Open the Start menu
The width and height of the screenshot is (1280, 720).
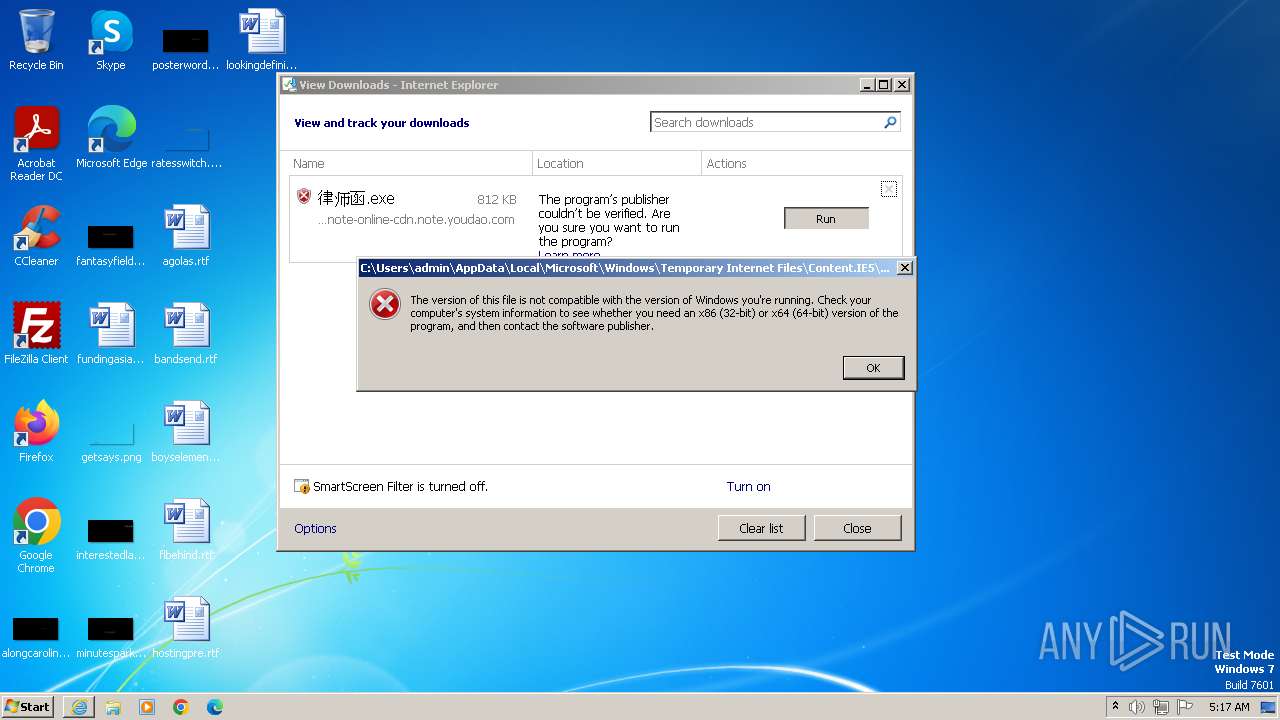click(x=29, y=707)
